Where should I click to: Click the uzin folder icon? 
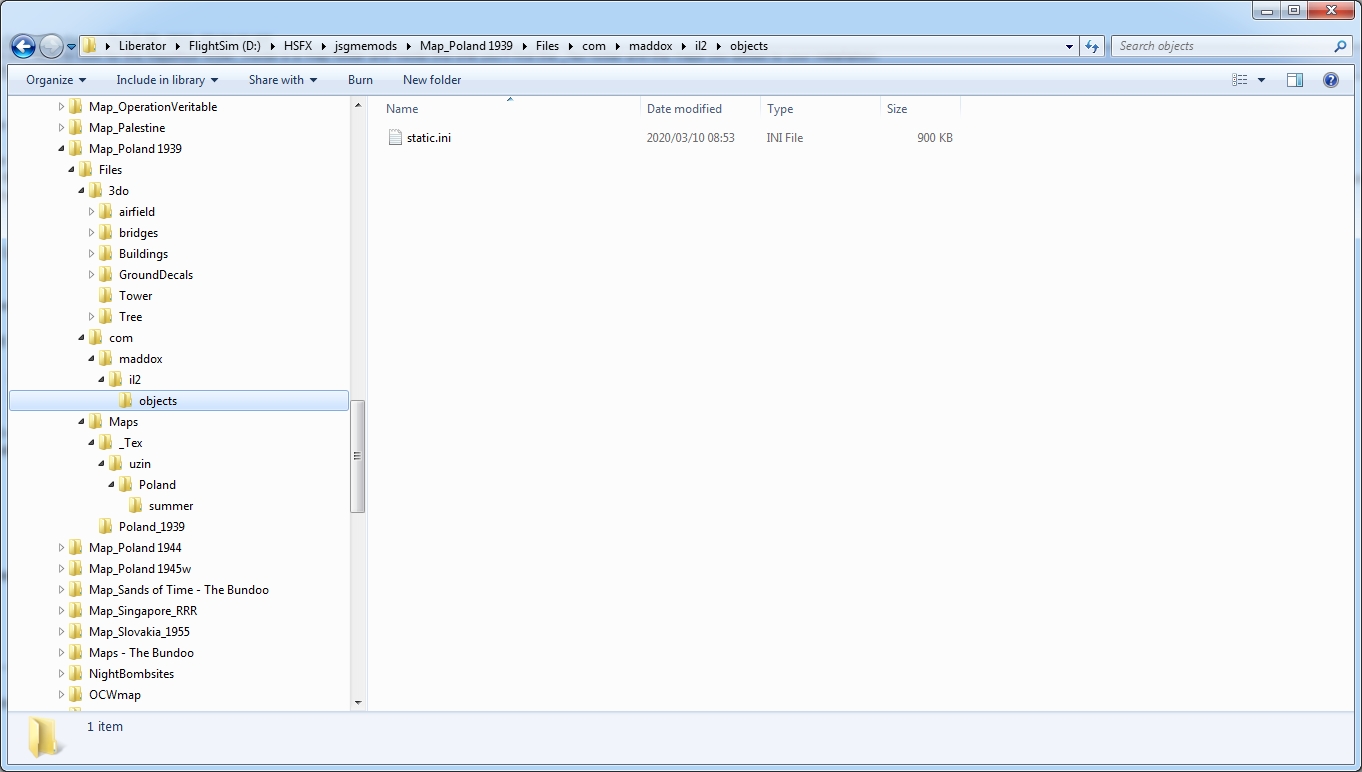click(x=115, y=464)
